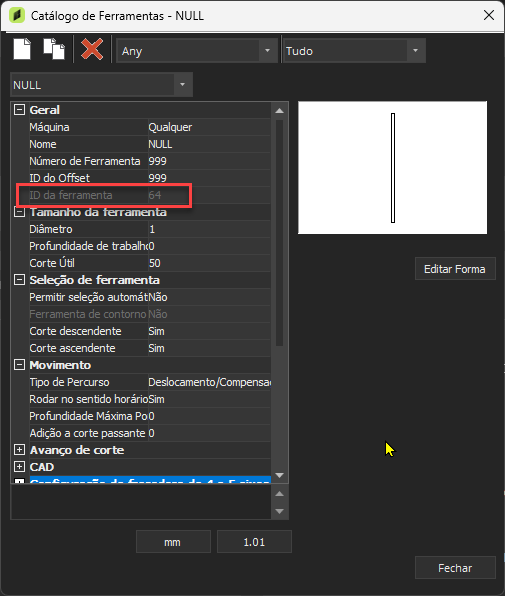Select the ID do Offset value 999

[209, 178]
